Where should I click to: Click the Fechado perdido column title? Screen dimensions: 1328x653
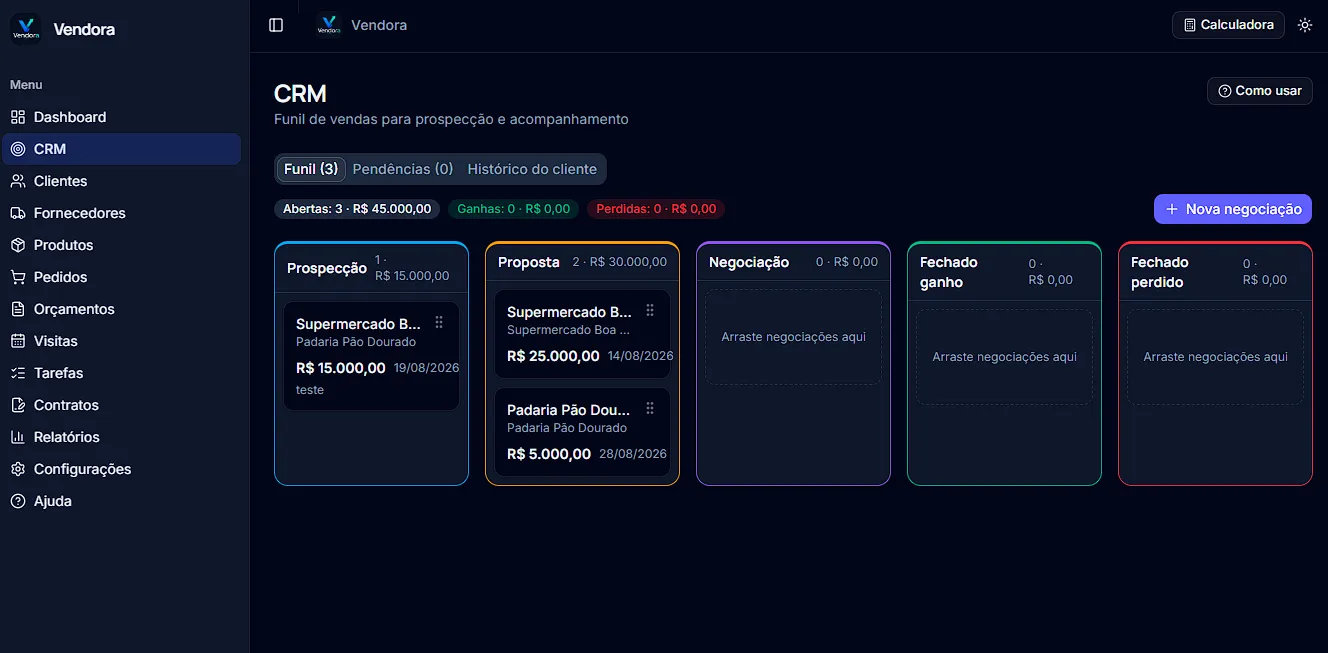point(1160,272)
